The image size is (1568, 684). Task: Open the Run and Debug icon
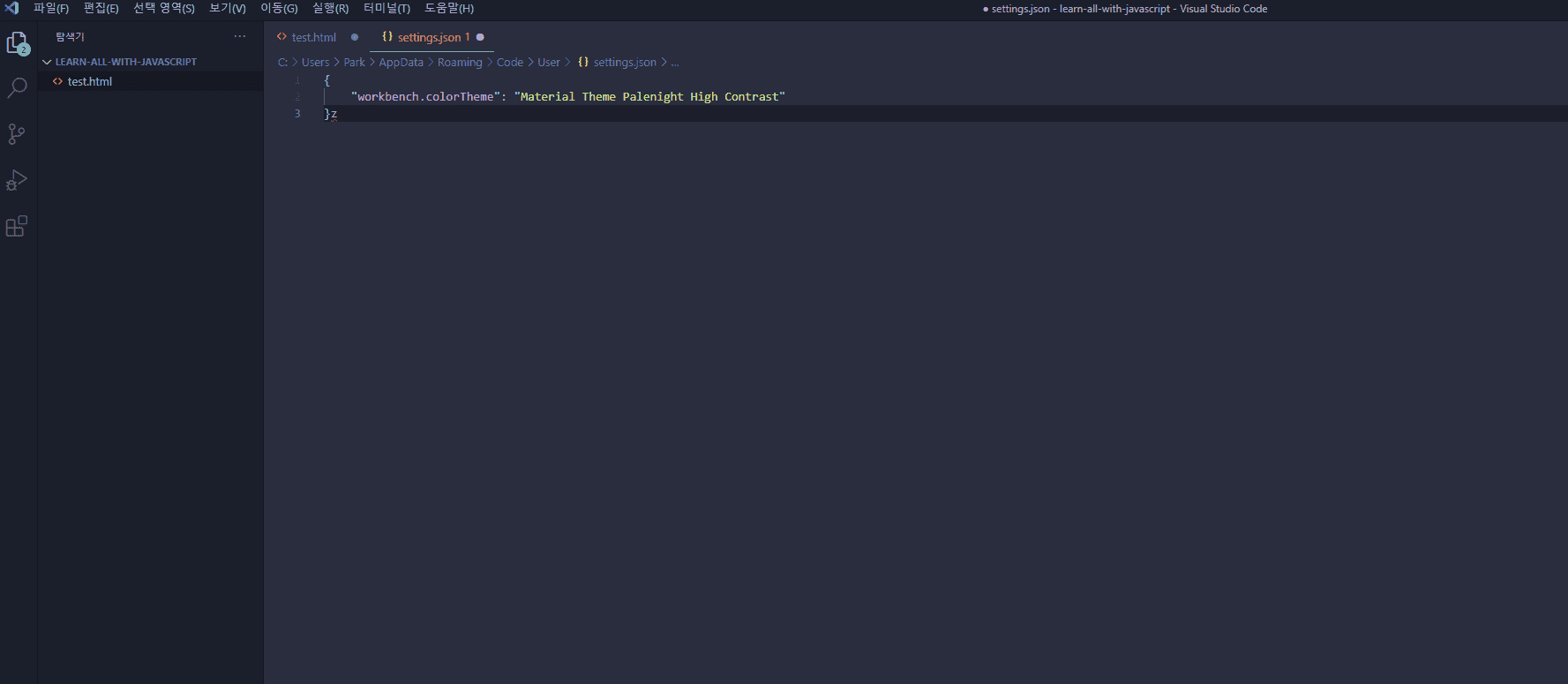pos(17,180)
